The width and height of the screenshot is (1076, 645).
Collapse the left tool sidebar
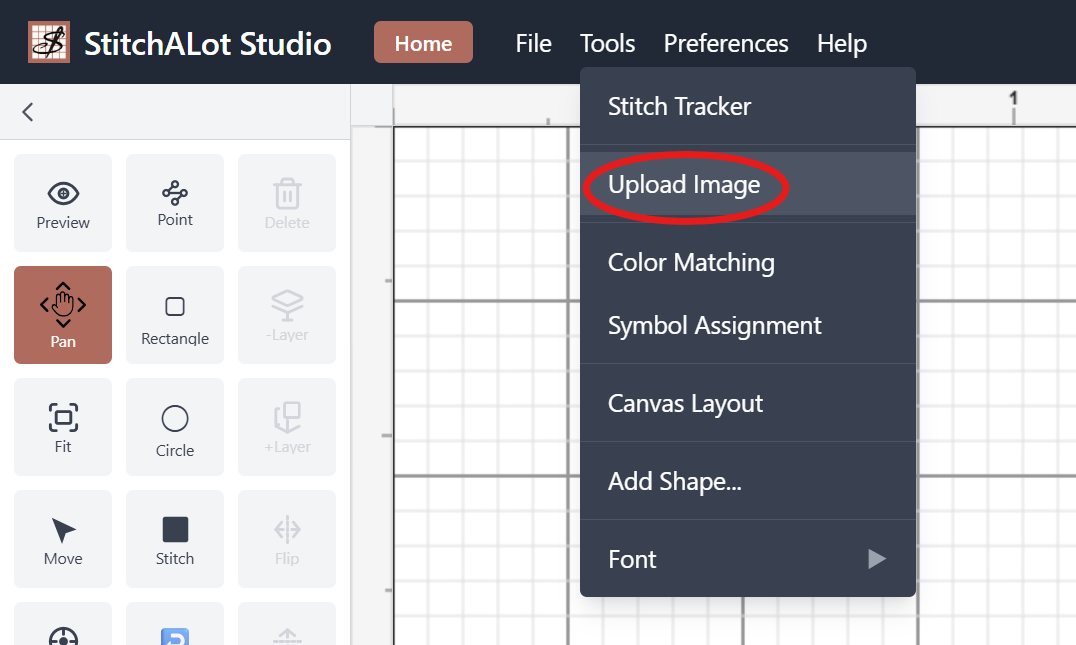coord(28,112)
